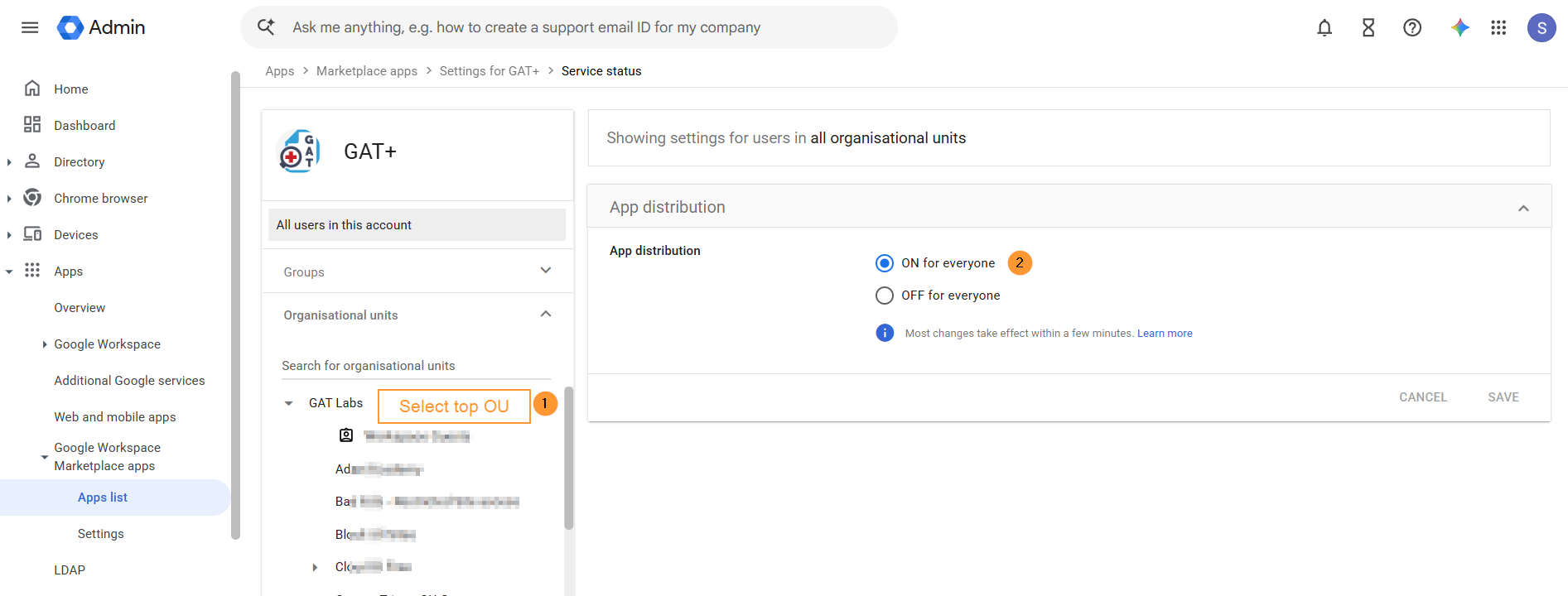Open LDAP in the sidebar
1568x596 pixels.
70,570
